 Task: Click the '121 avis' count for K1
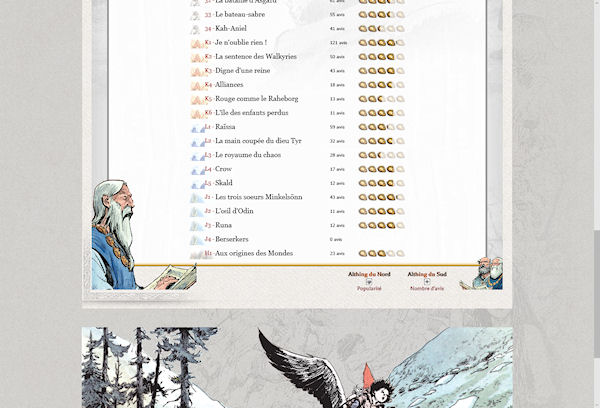point(338,43)
